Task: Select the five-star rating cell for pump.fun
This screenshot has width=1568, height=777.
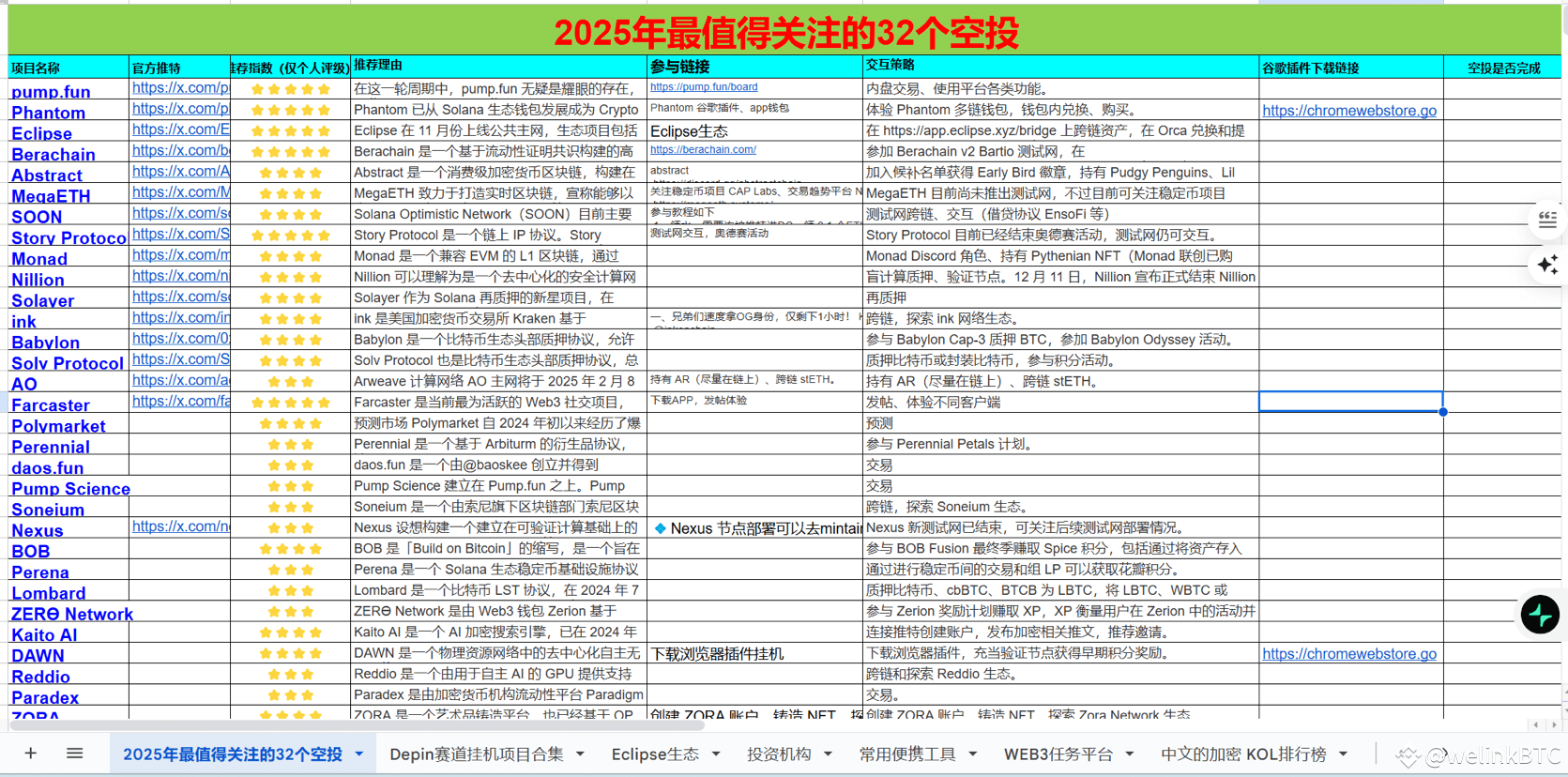Action: pos(291,90)
